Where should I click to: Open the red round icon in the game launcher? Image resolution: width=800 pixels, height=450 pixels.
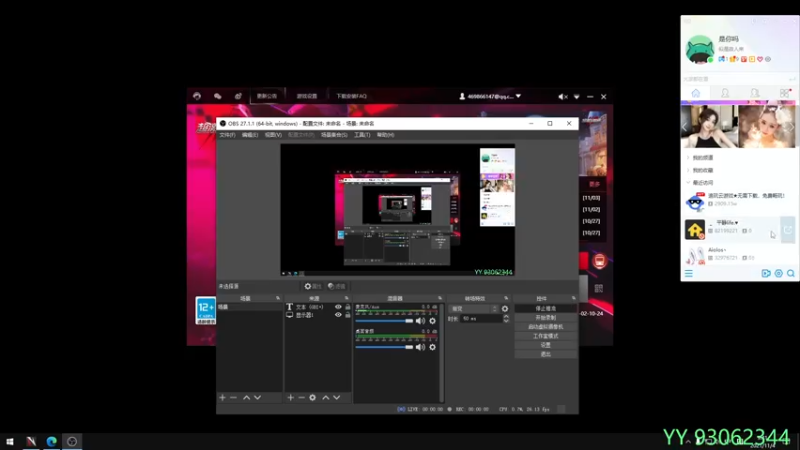(x=599, y=261)
